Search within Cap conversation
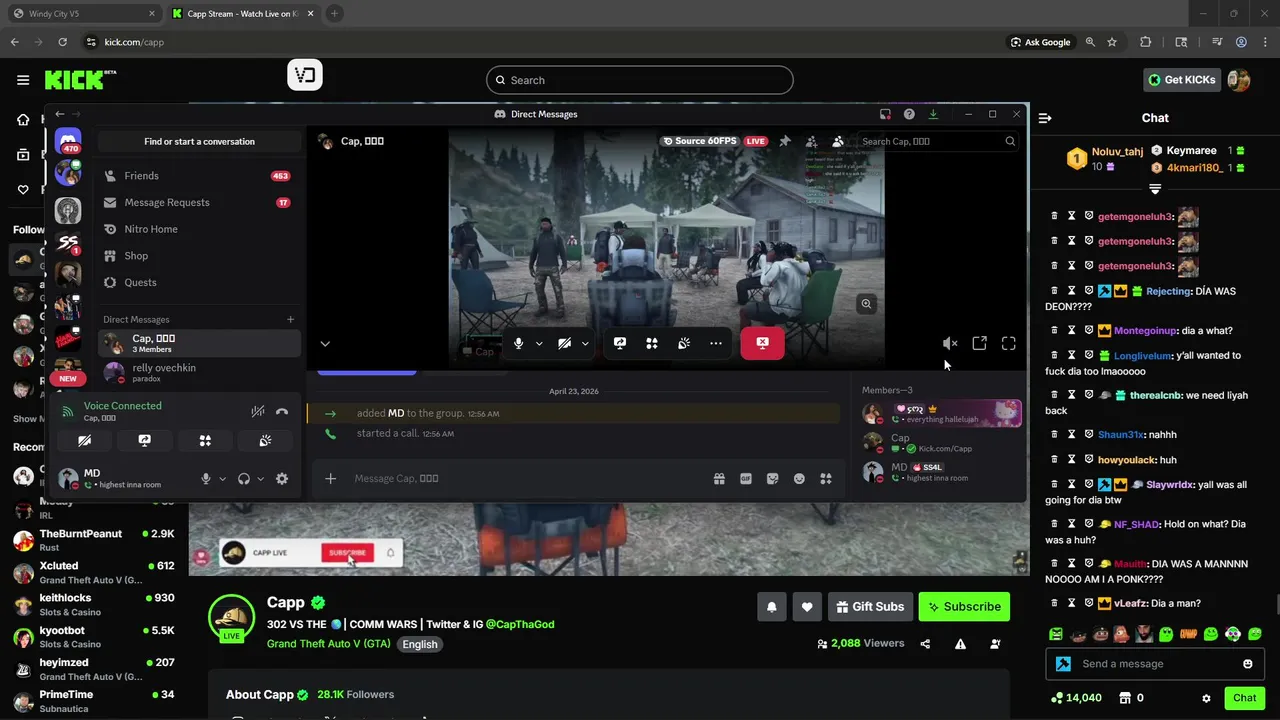 click(938, 141)
